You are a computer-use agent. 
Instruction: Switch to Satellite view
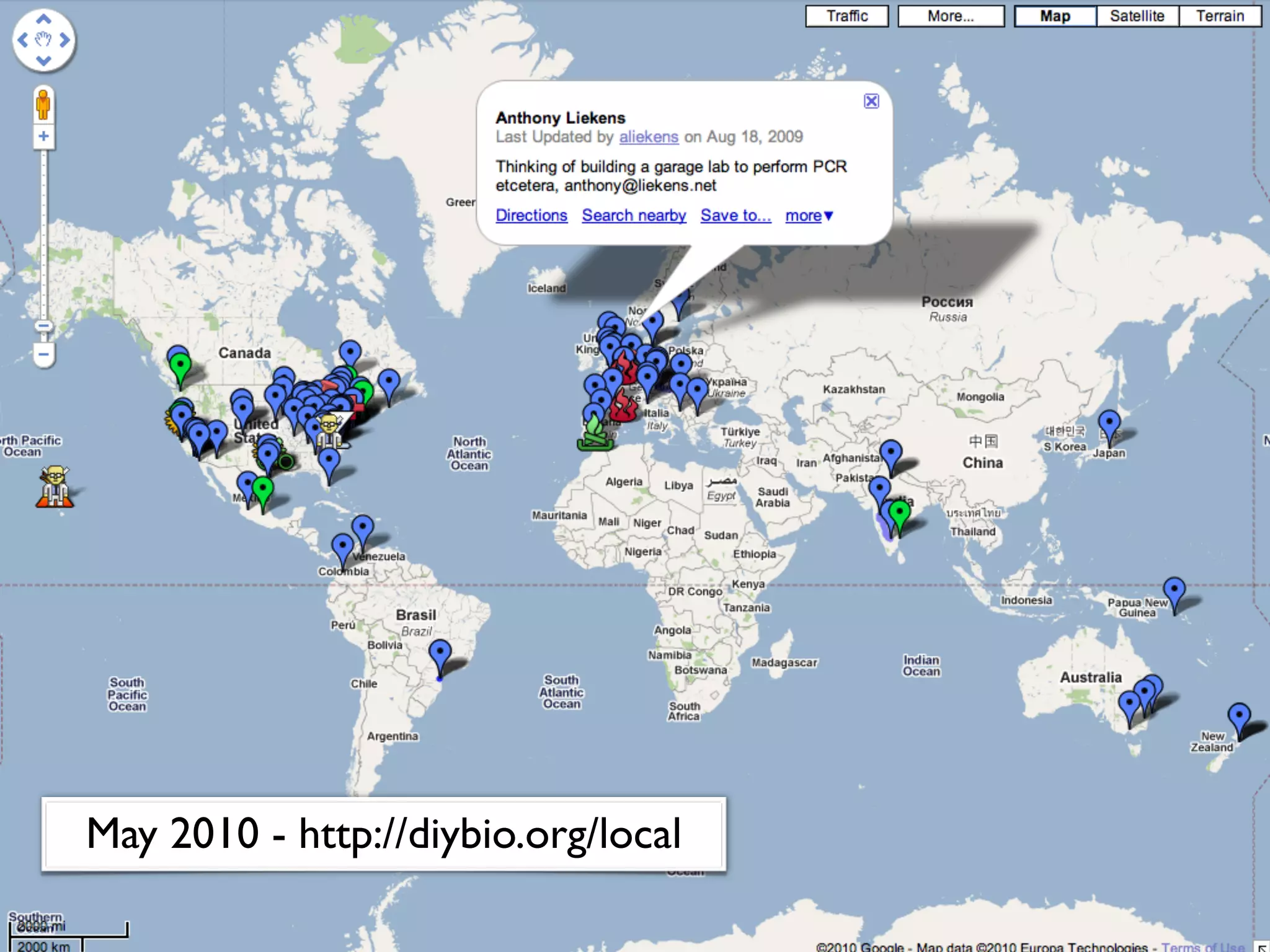point(1137,16)
